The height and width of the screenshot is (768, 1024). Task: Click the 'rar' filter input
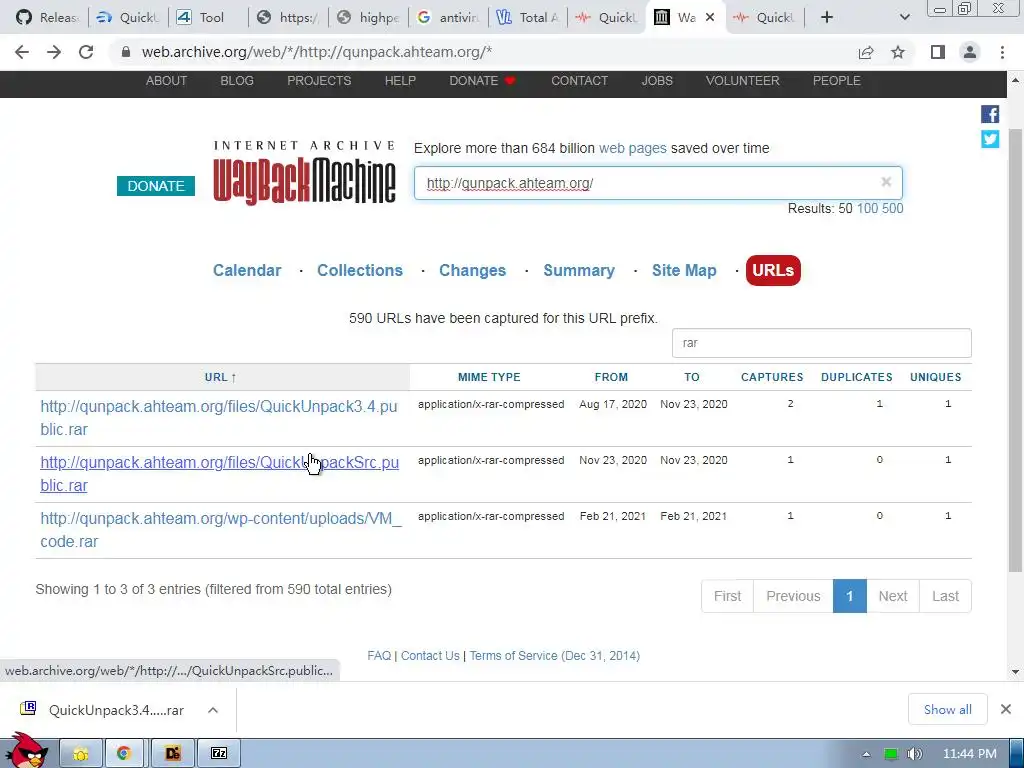[x=822, y=343]
